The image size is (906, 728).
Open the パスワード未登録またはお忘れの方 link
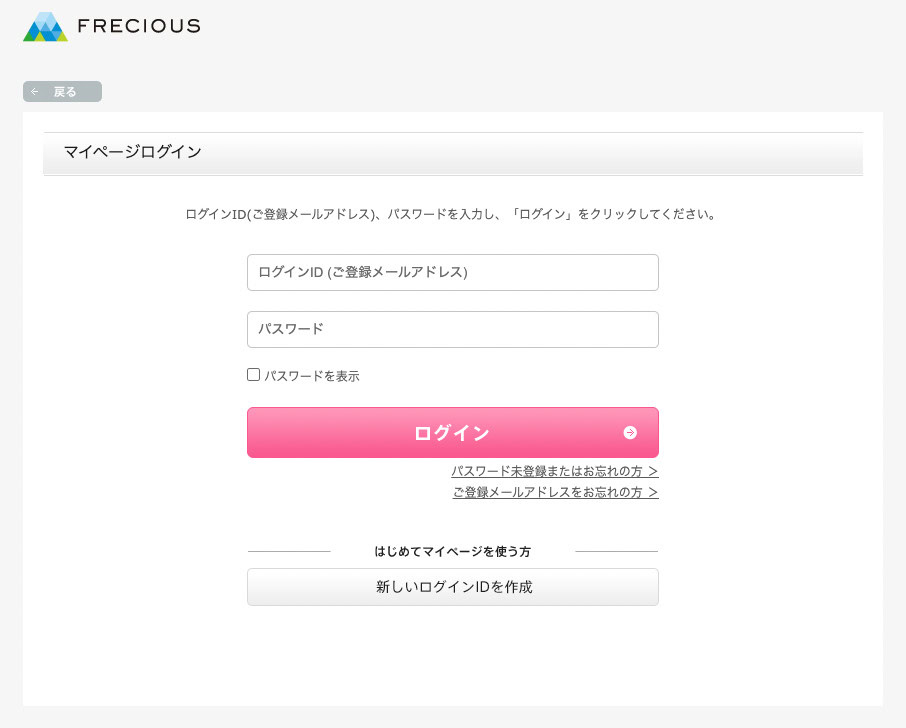pyautogui.click(x=546, y=471)
